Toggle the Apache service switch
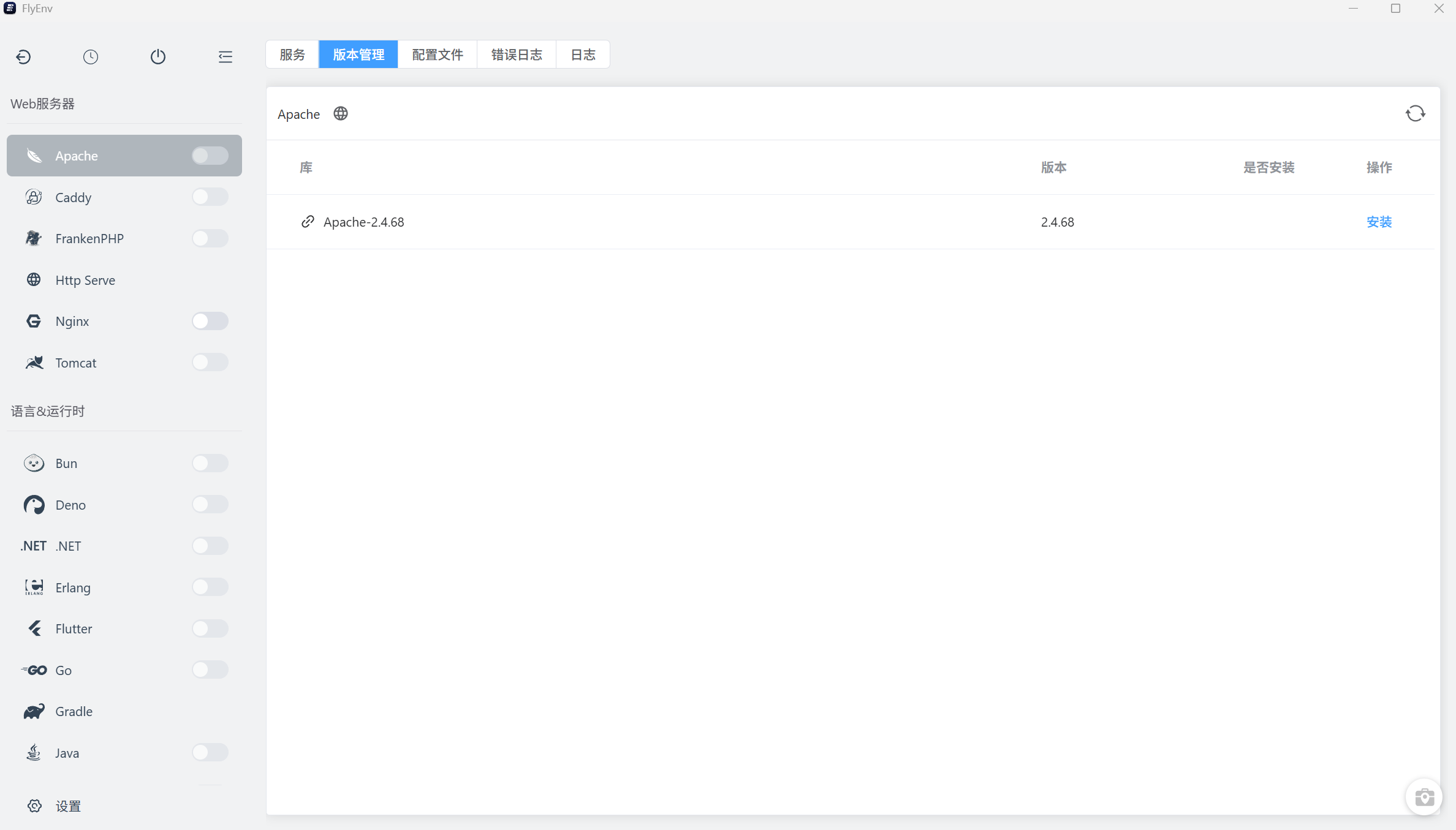Screen dimensions: 1456x830 click(x=210, y=156)
